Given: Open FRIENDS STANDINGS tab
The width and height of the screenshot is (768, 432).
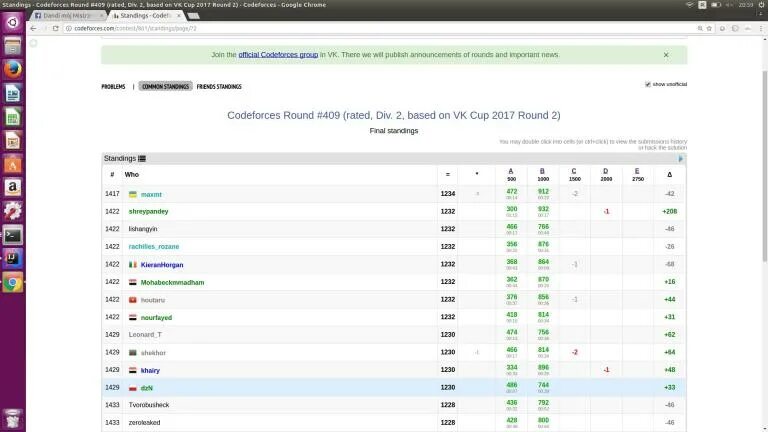Looking at the screenshot, I should 219,87.
